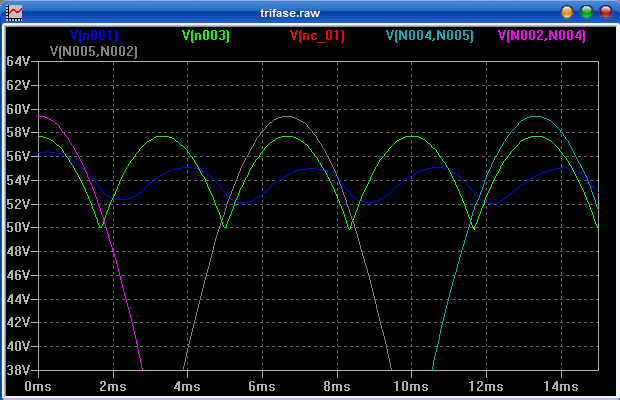The image size is (620, 400).
Task: Select the green V(n003) trace label
Action: click(x=206, y=35)
